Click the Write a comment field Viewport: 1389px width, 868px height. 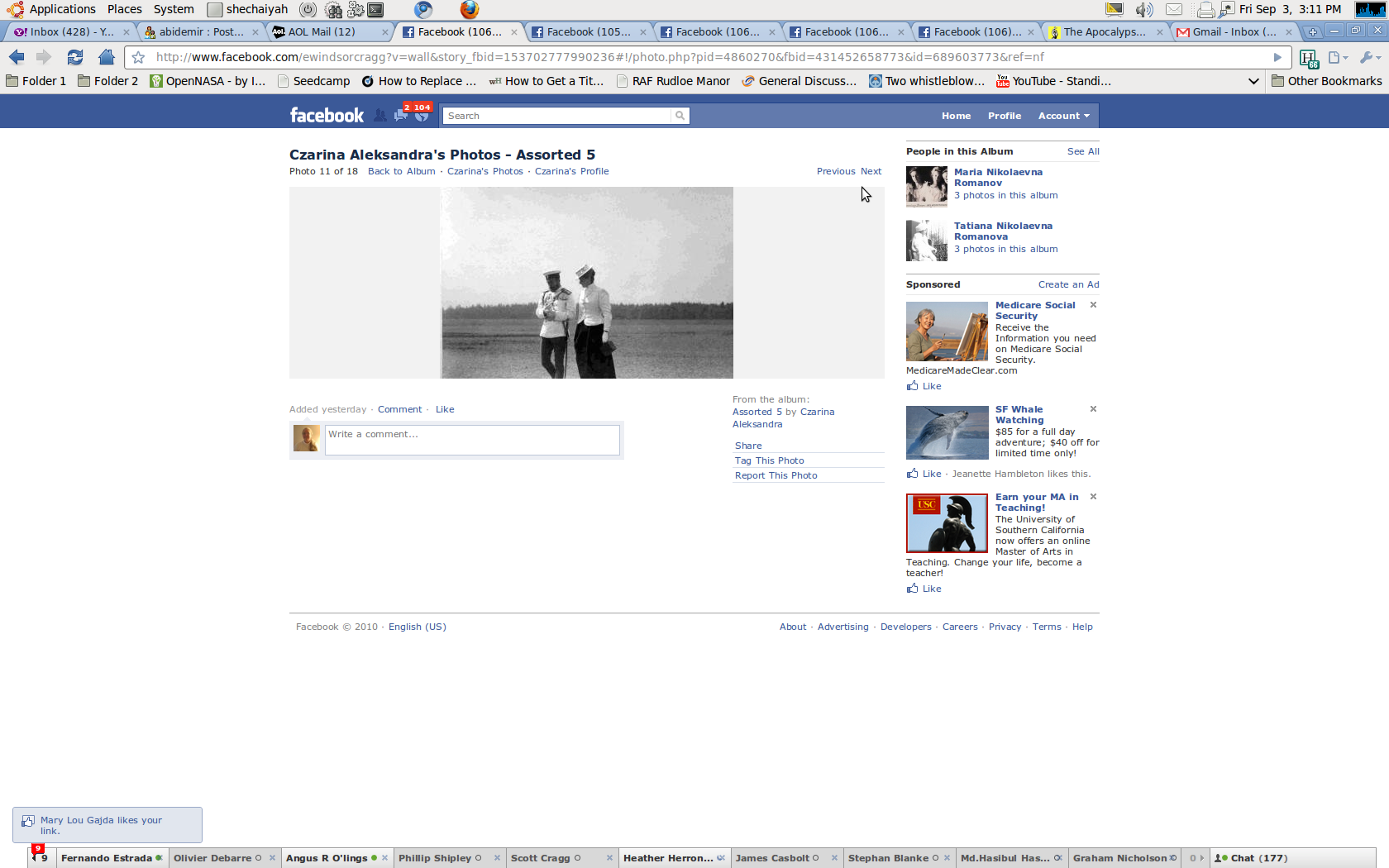point(472,440)
